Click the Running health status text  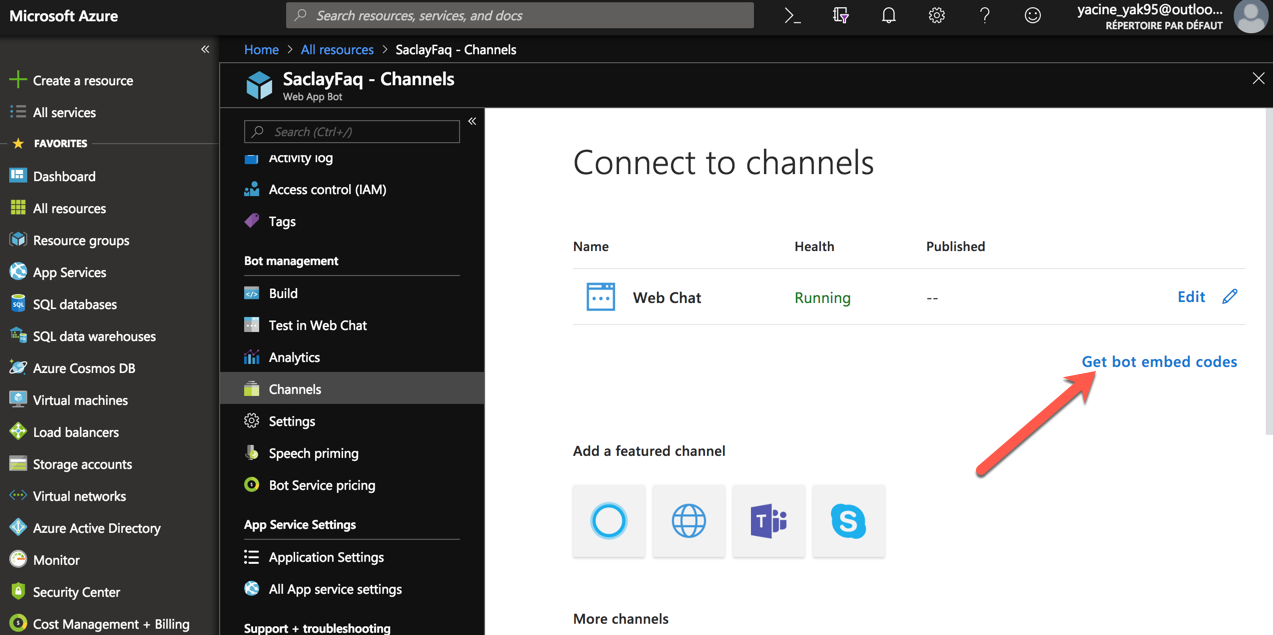pyautogui.click(x=822, y=297)
